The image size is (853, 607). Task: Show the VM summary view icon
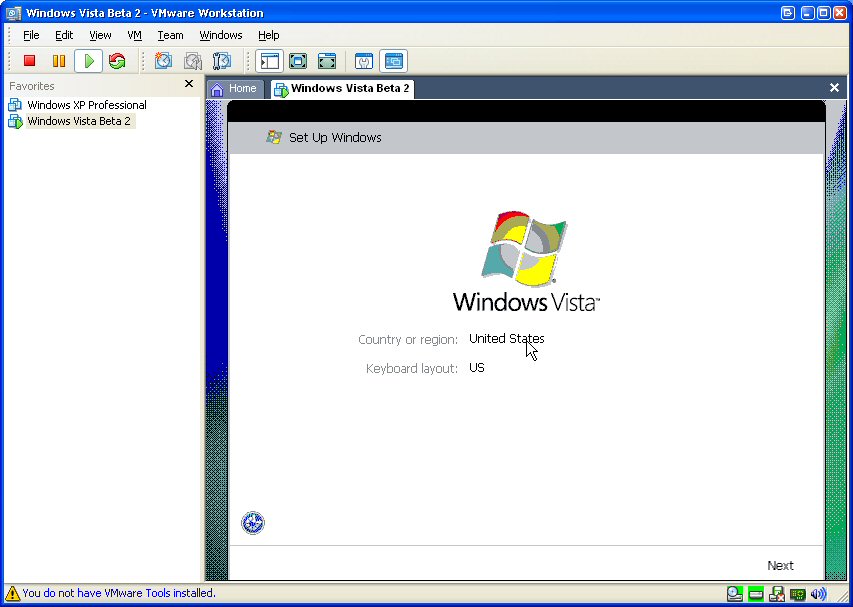click(x=364, y=61)
